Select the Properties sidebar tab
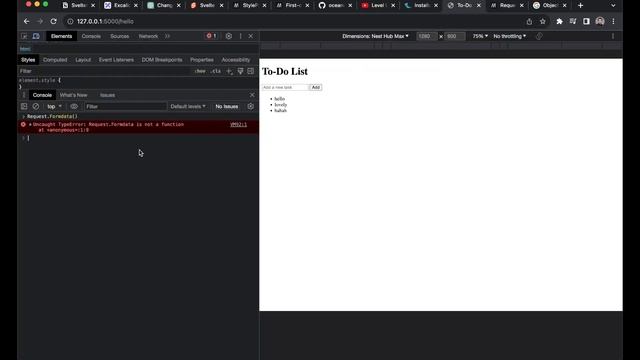Viewport: 640px width, 360px height. point(202,60)
